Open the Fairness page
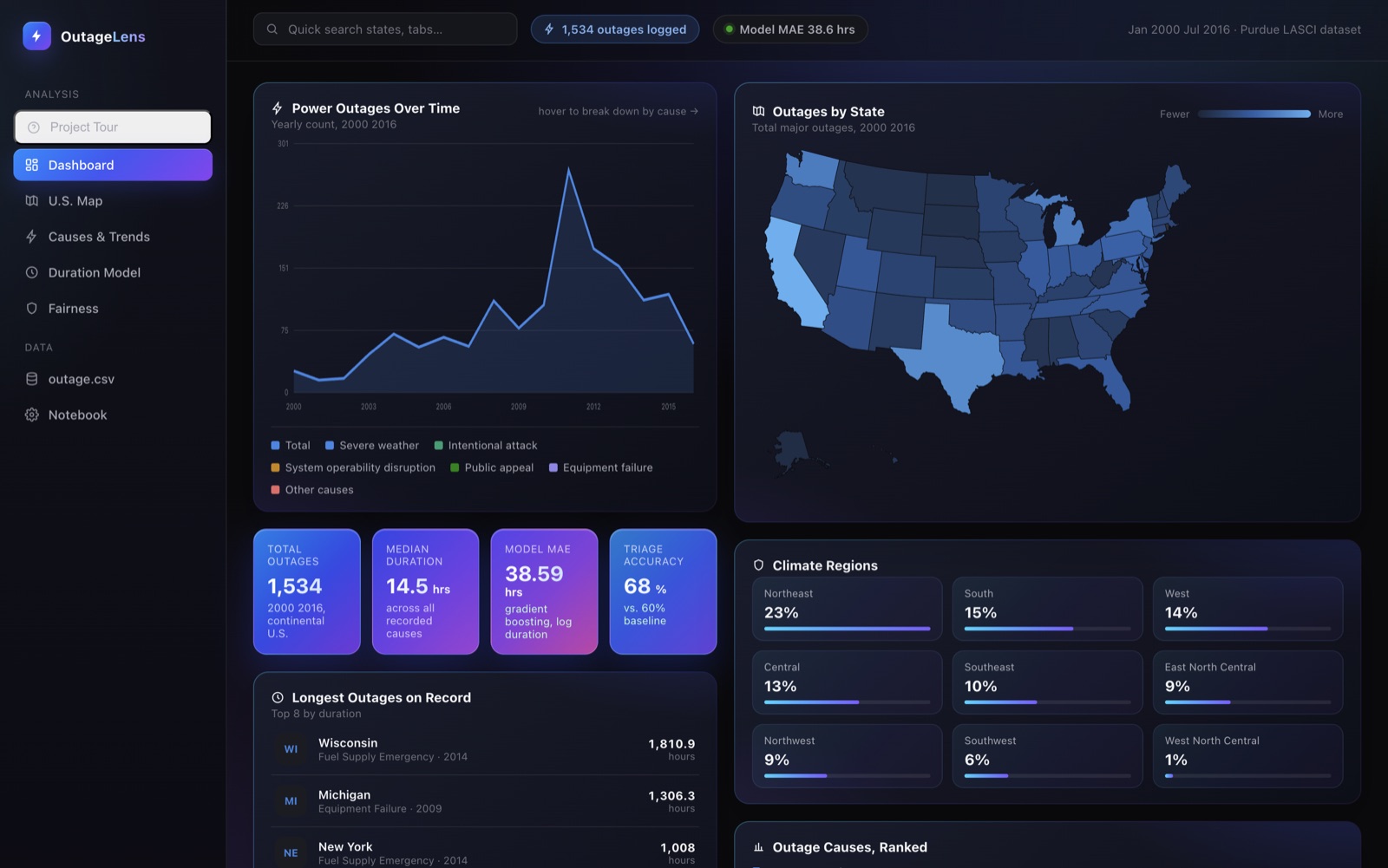Screen dimensions: 1388x868 tap(113, 309)
